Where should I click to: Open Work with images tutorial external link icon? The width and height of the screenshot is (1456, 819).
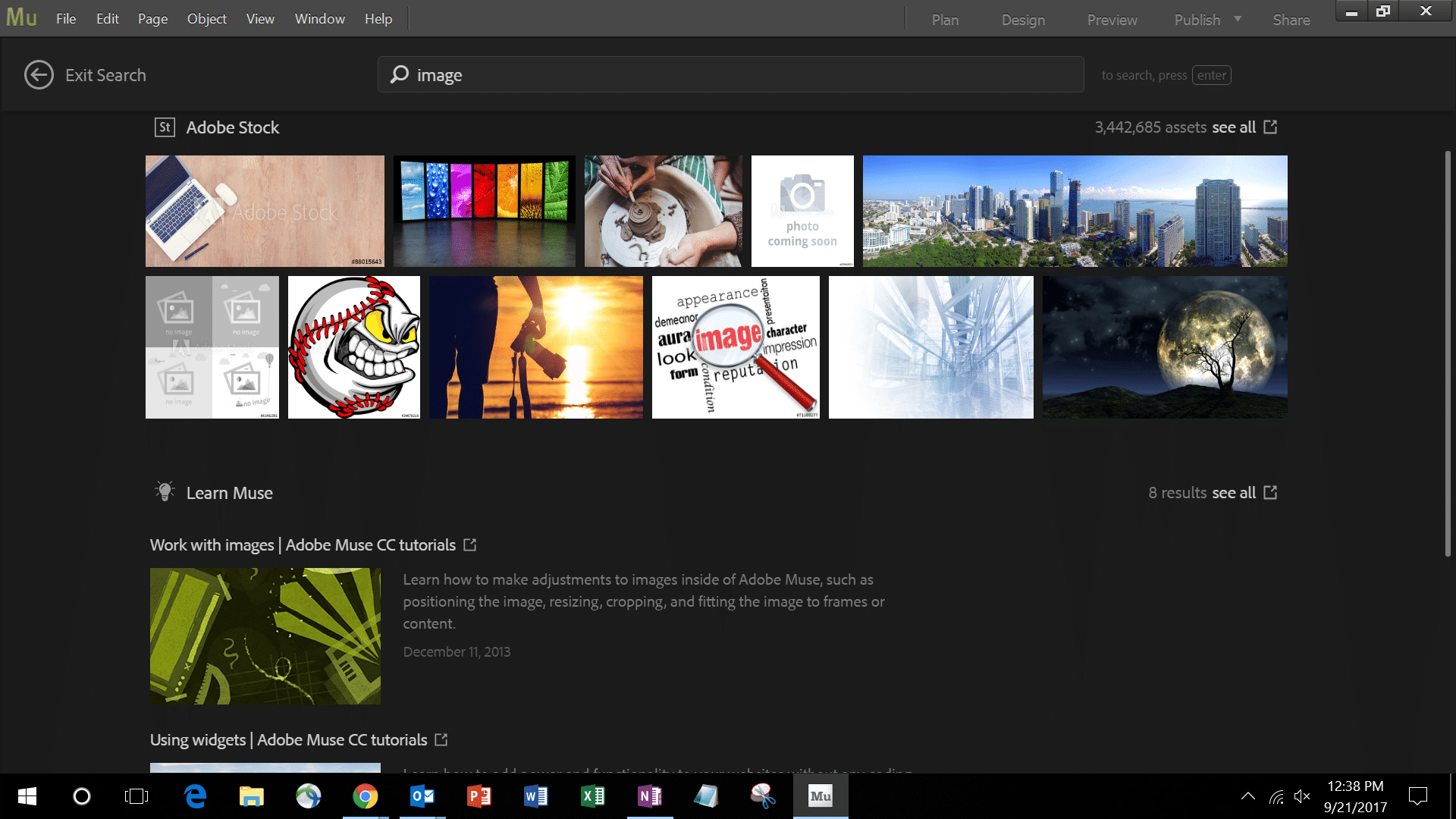point(470,544)
